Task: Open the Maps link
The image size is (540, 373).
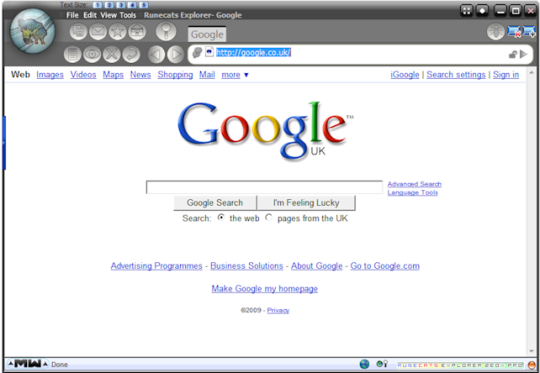Action: (113, 75)
